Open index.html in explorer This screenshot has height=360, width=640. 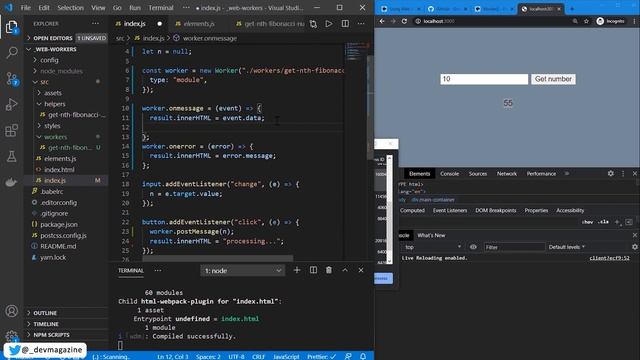click(59, 169)
